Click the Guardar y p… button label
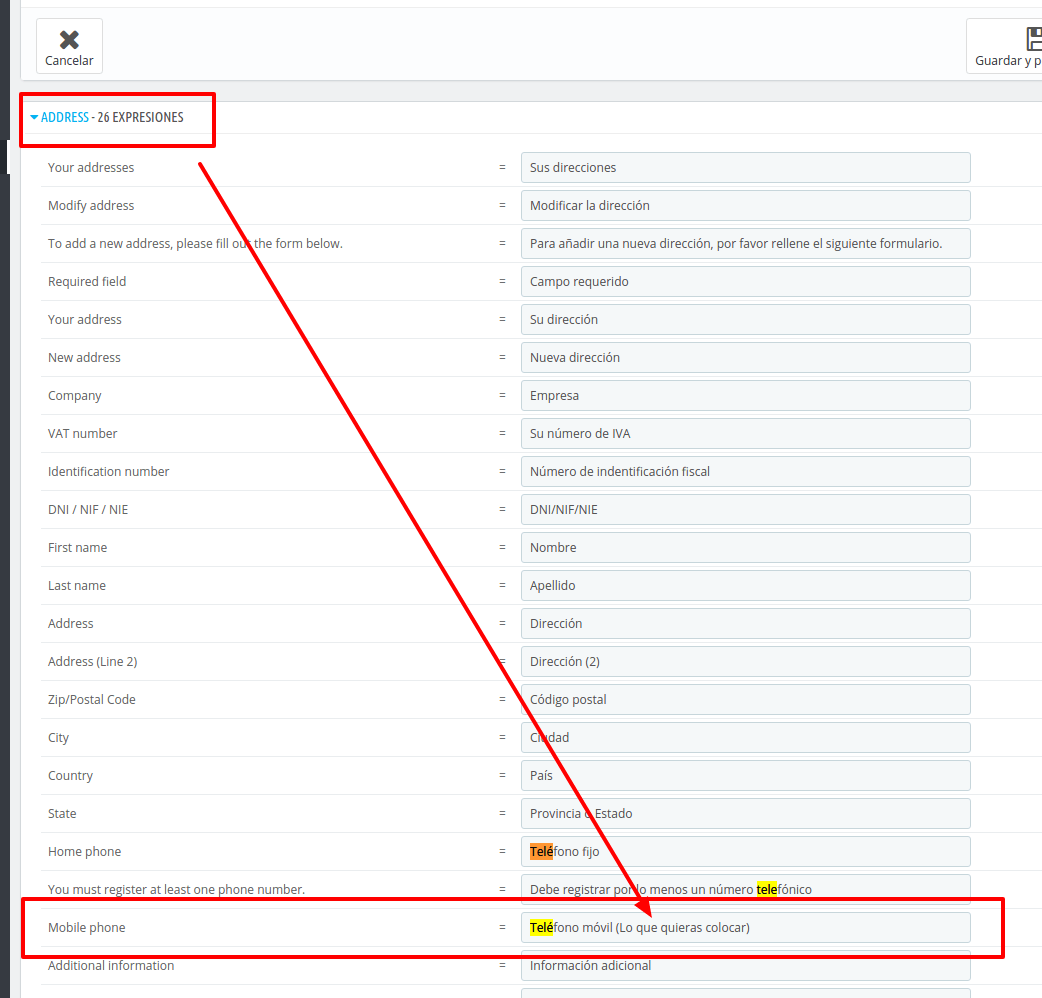The width and height of the screenshot is (1042, 998). (1008, 60)
